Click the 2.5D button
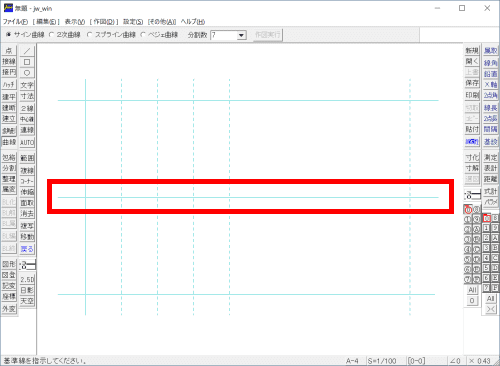This screenshot has width=500, height=366. (x=27, y=279)
